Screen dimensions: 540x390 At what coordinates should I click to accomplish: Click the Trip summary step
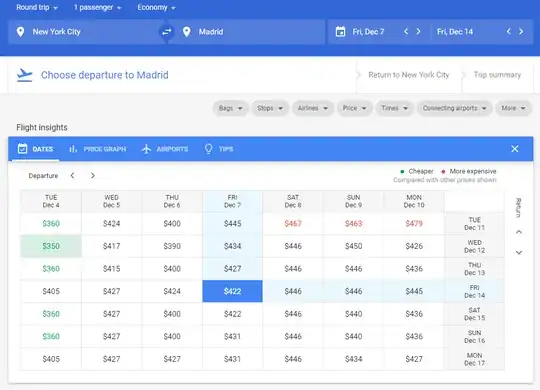point(497,75)
